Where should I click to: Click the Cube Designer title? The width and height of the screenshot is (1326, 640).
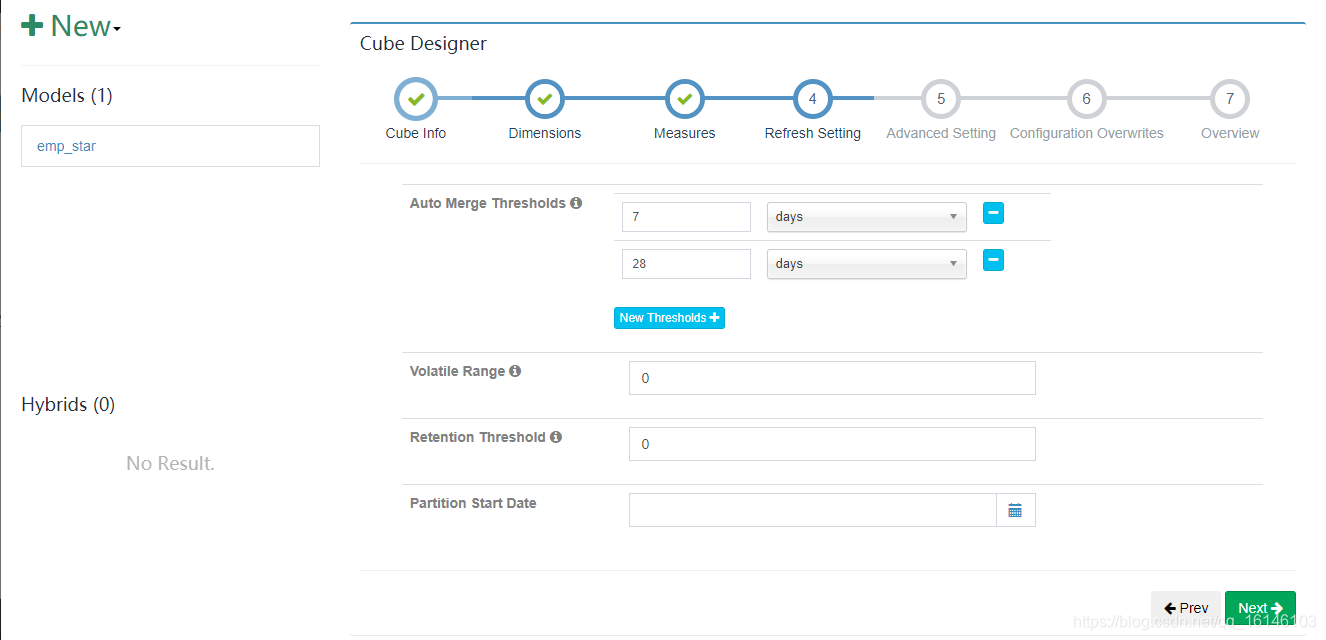(423, 44)
